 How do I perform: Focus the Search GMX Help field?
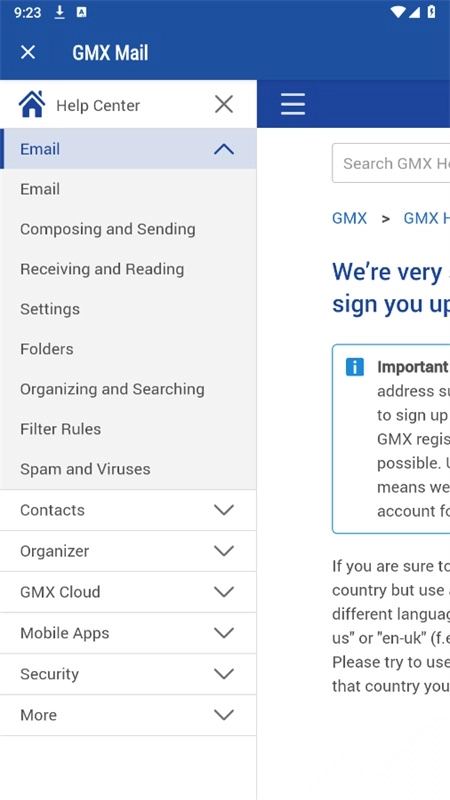391,163
